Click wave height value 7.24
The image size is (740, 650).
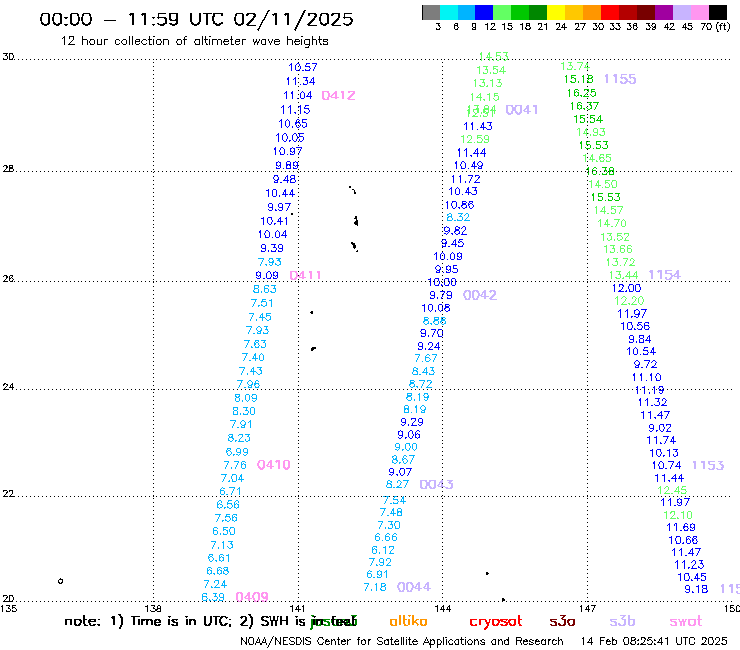click(x=215, y=584)
